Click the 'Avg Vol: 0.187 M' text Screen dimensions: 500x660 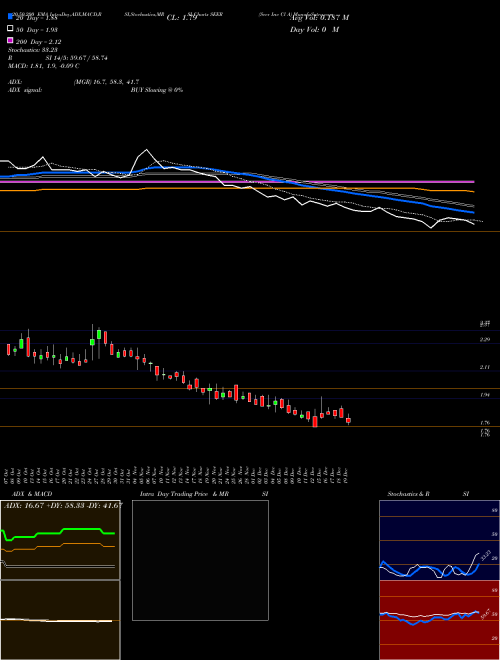[319, 18]
